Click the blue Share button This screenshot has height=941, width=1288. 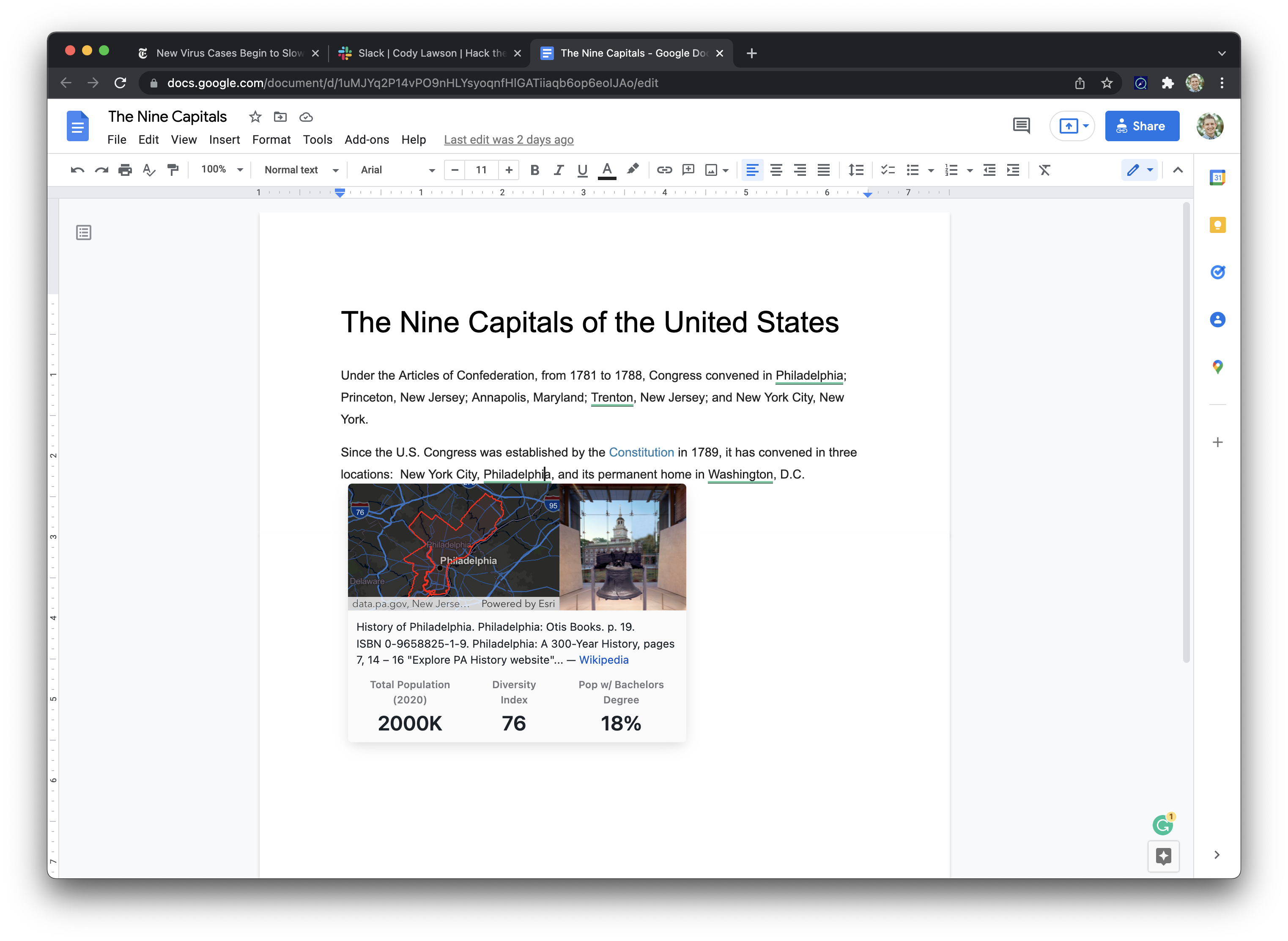(1142, 126)
